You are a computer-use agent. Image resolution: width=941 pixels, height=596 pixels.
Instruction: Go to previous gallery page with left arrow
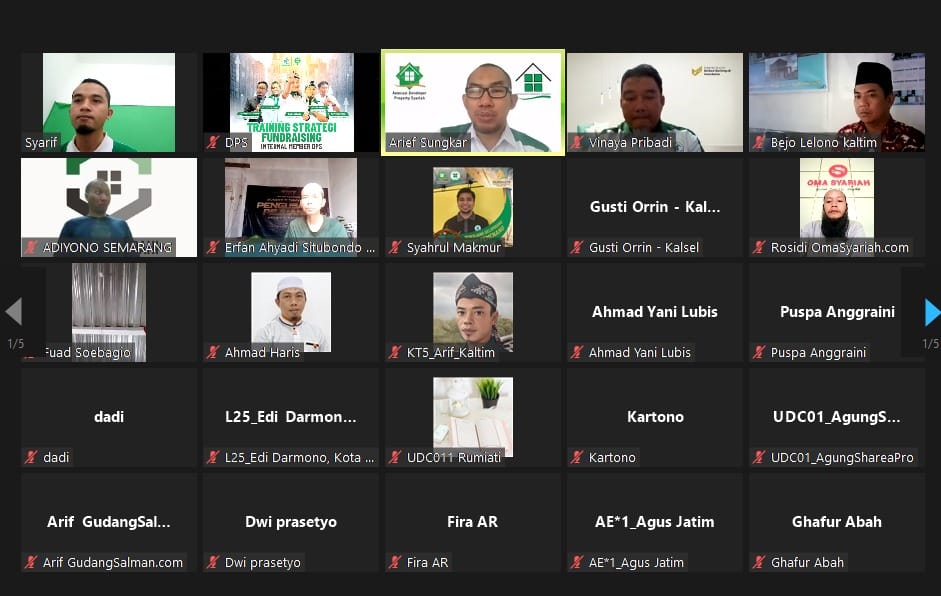[x=13, y=312]
